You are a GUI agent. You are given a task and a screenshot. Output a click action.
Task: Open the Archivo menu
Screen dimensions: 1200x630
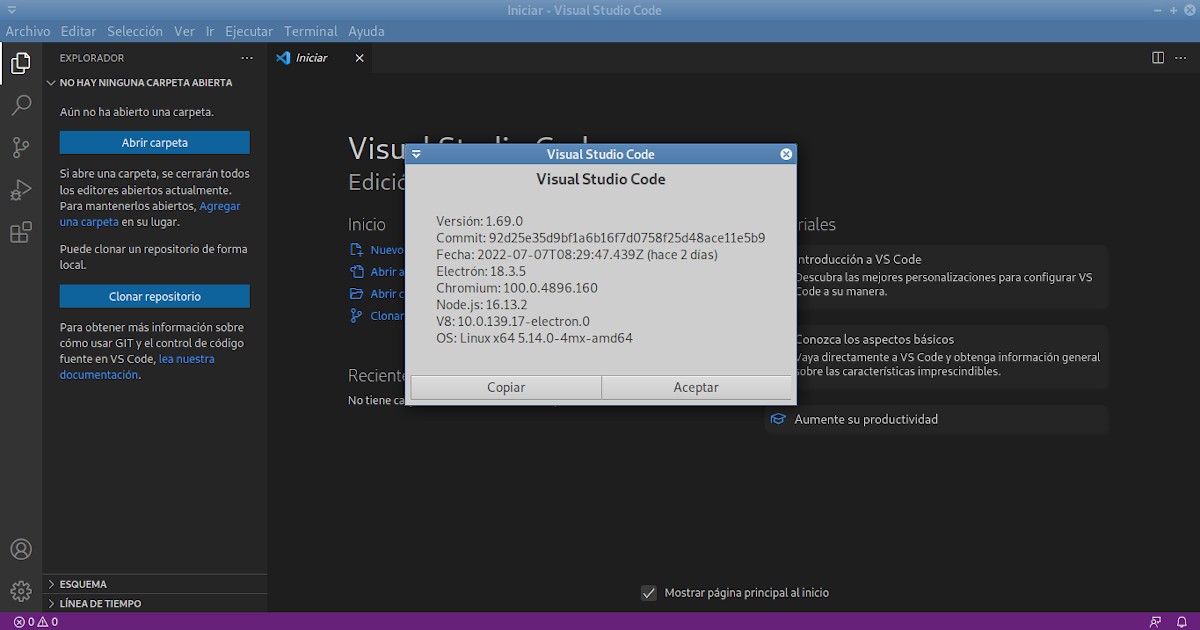(x=28, y=31)
